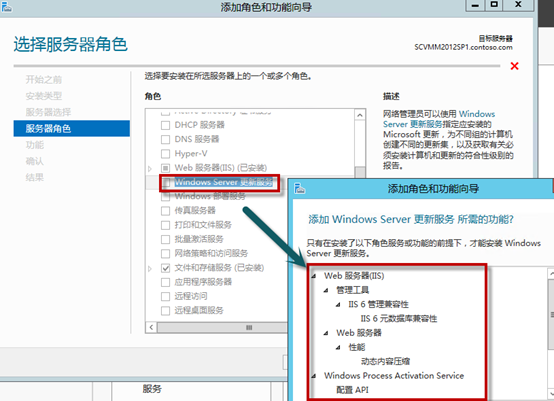The image size is (554, 401).
Task: Check the DHCP 服务器 checkbox
Action: tap(165, 125)
